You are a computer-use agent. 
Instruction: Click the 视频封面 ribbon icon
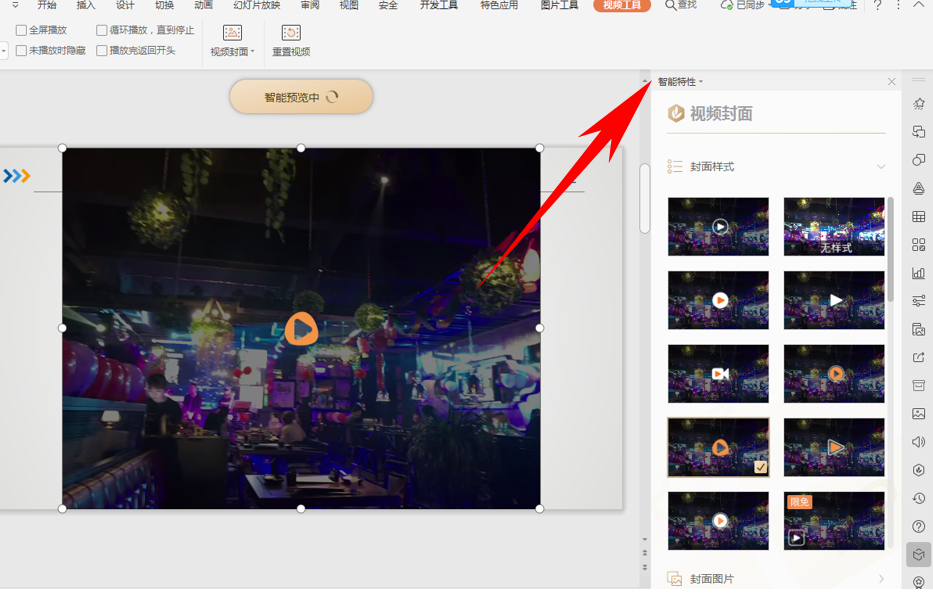232,33
